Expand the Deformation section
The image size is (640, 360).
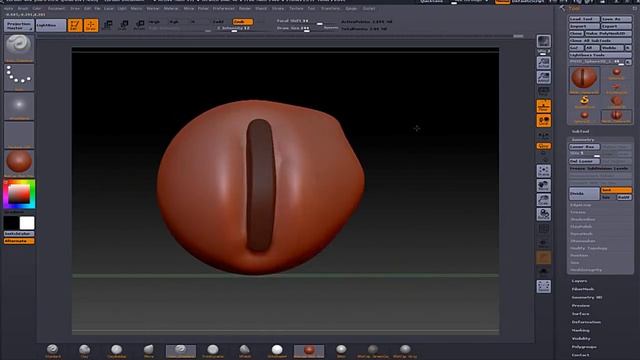click(586, 322)
